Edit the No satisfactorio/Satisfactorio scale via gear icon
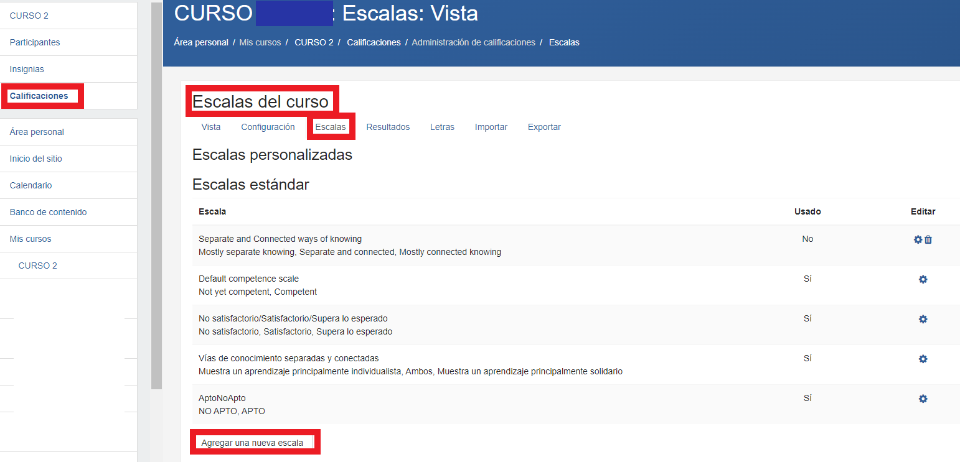Viewport: 960px width, 462px height. (923, 319)
